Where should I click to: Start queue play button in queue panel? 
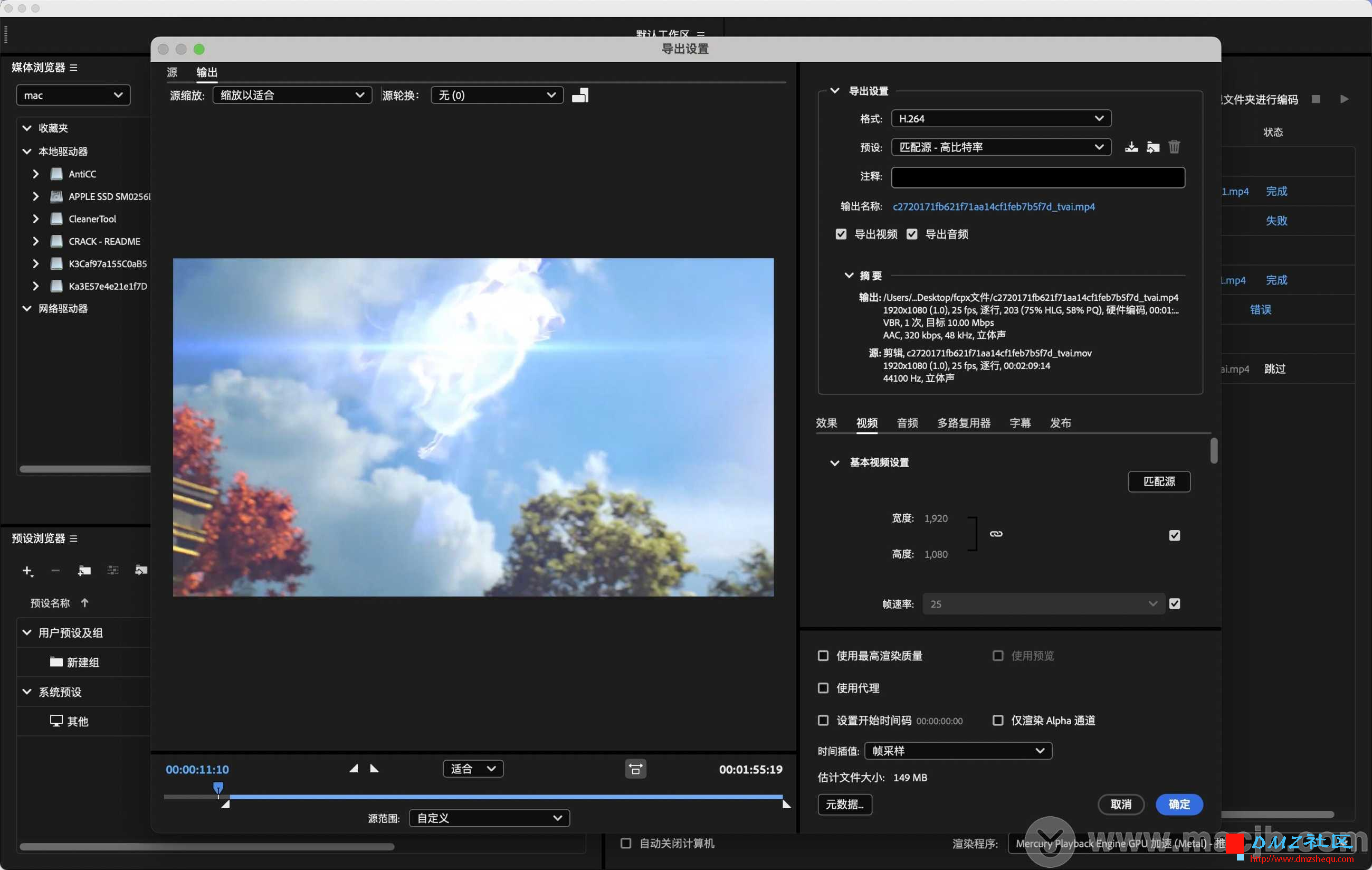click(1344, 99)
